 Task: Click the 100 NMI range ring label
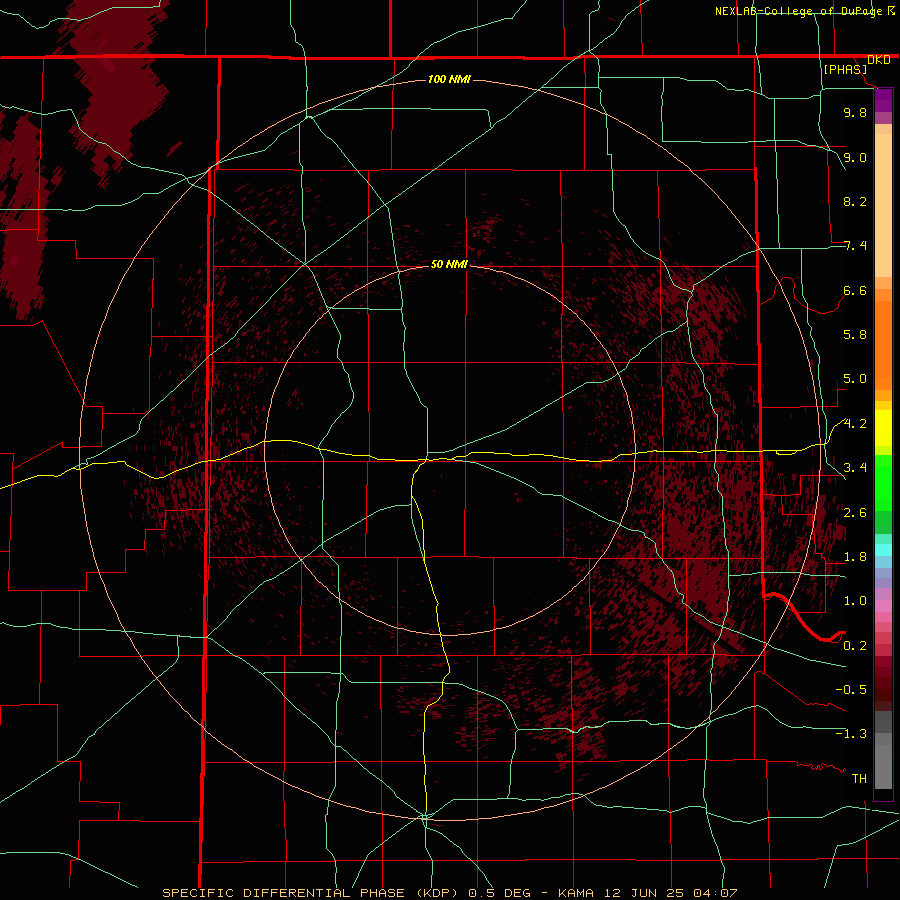click(449, 79)
